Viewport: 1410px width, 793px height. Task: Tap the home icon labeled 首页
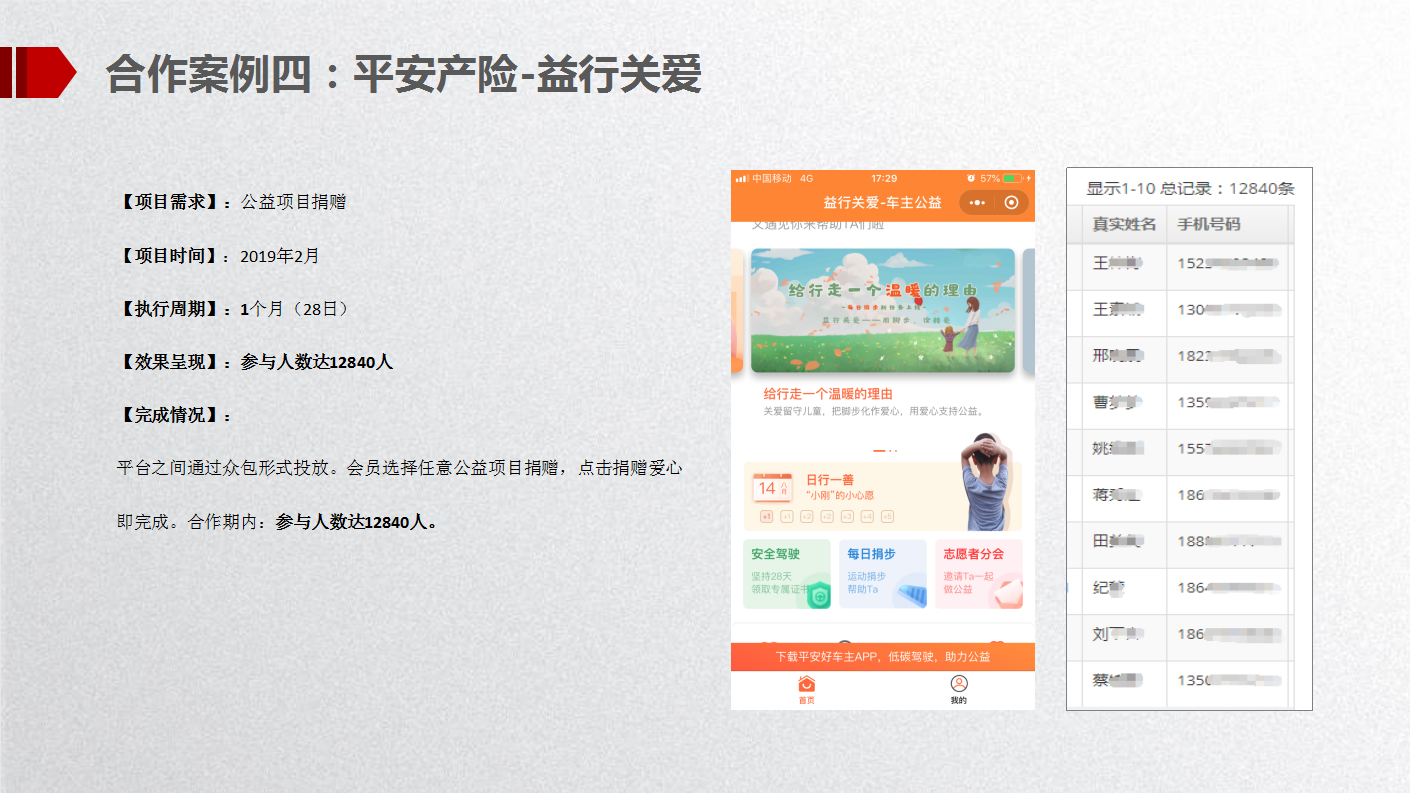pyautogui.click(x=806, y=690)
